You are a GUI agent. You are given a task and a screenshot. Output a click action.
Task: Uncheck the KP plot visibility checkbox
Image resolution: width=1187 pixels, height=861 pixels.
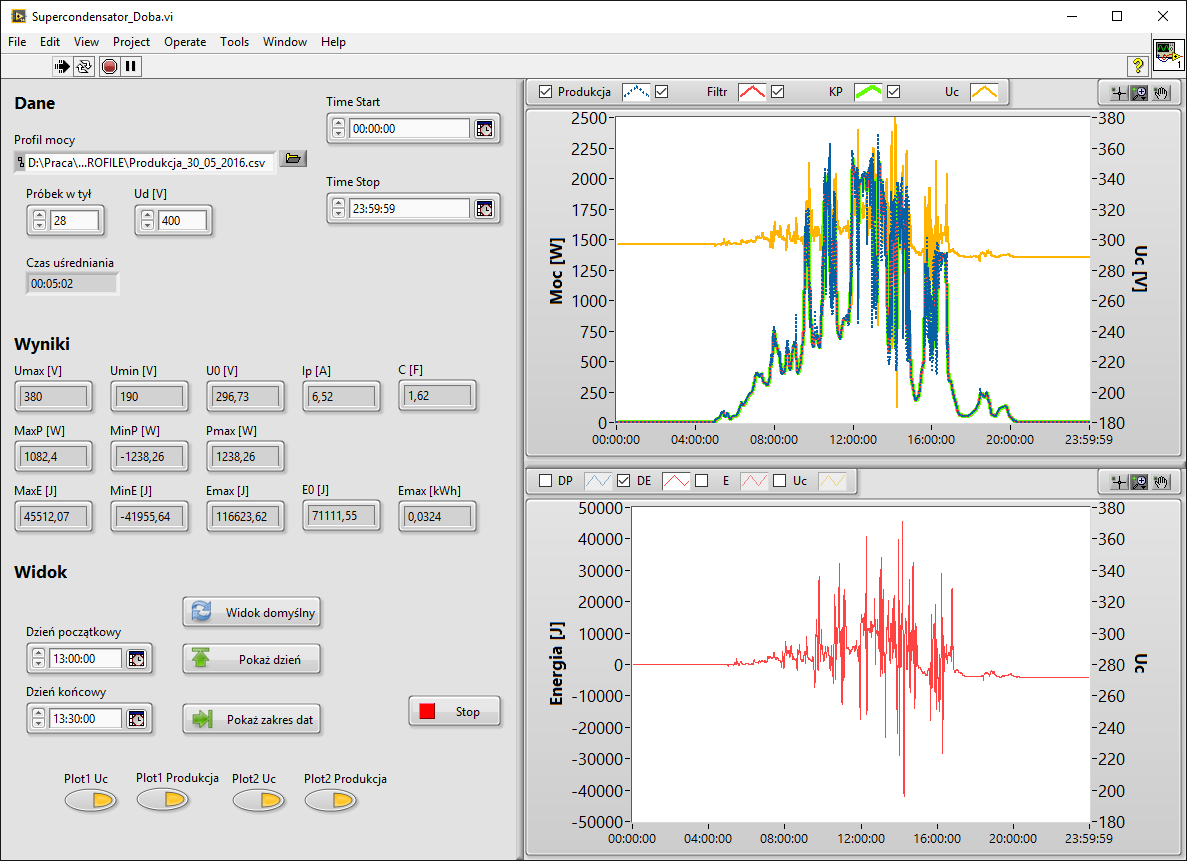(x=777, y=92)
